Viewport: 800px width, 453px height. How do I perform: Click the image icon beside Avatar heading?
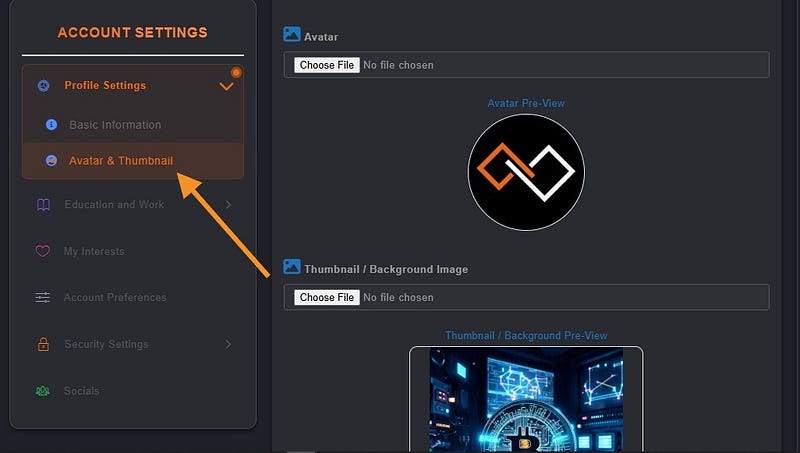[292, 34]
